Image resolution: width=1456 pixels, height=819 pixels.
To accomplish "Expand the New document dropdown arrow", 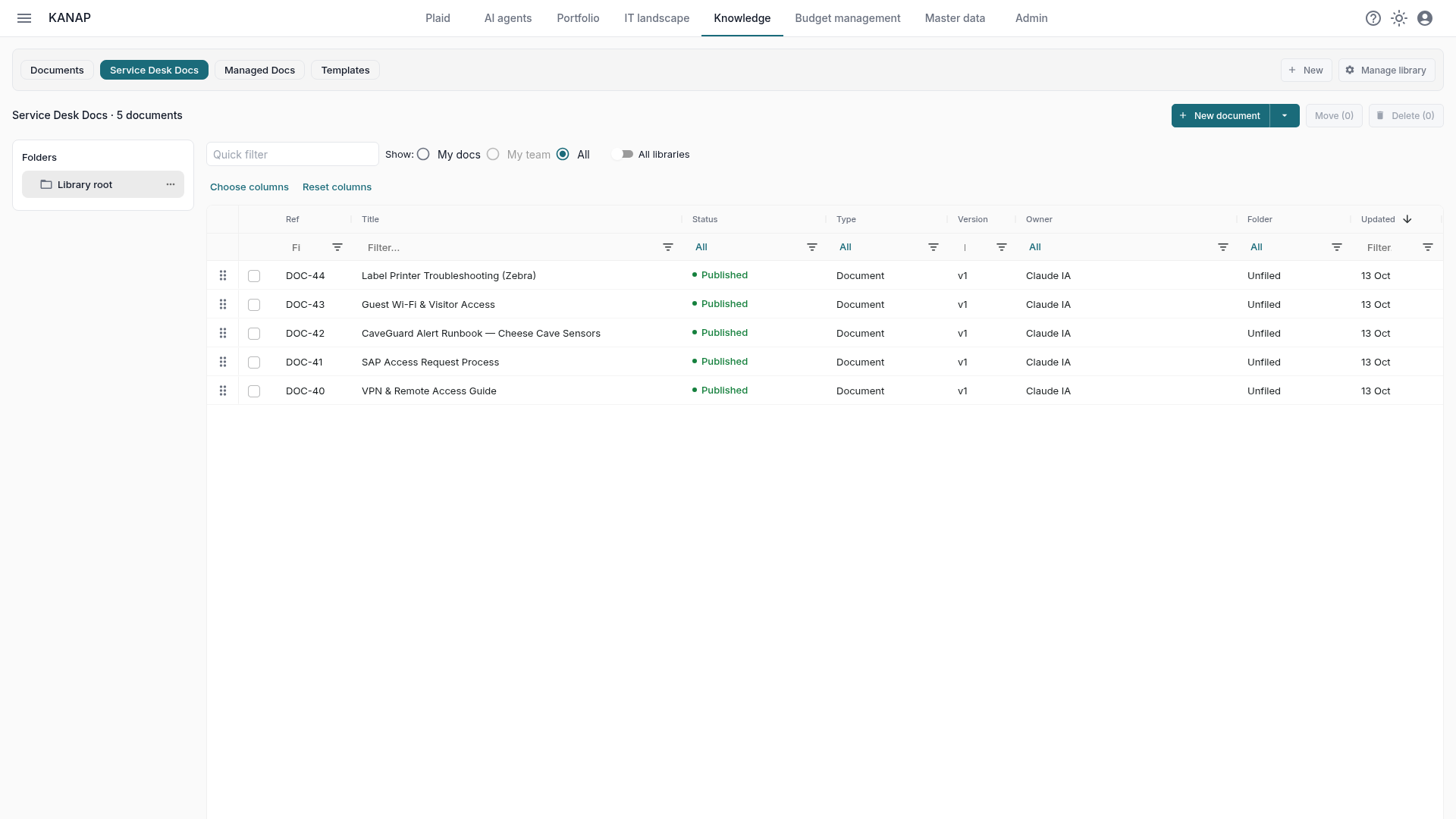I will pos(1285,115).
